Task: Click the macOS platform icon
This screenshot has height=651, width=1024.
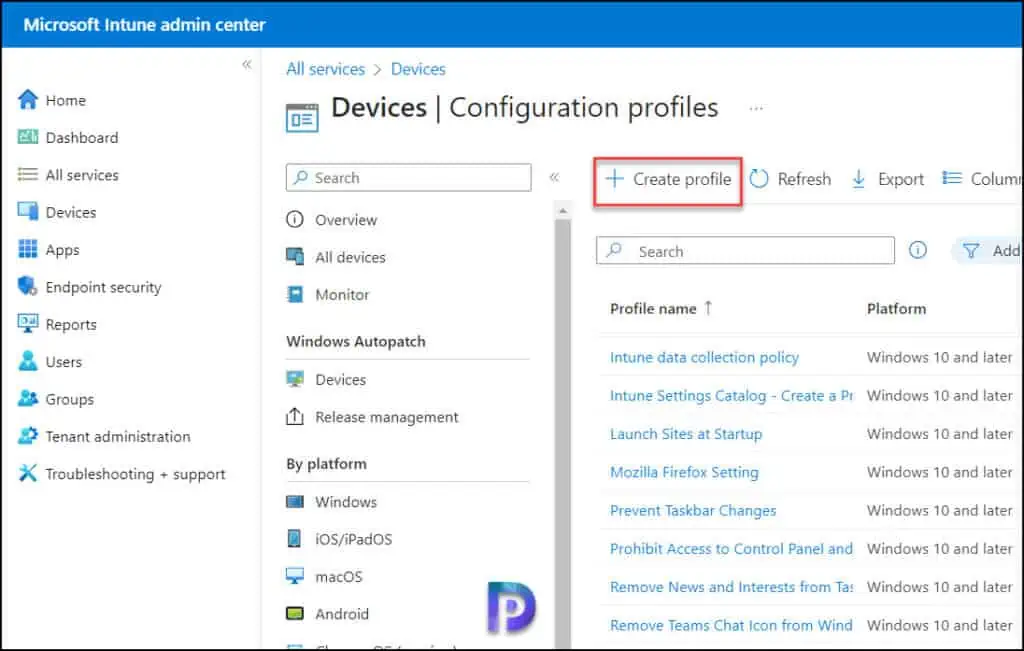Action: [295, 576]
